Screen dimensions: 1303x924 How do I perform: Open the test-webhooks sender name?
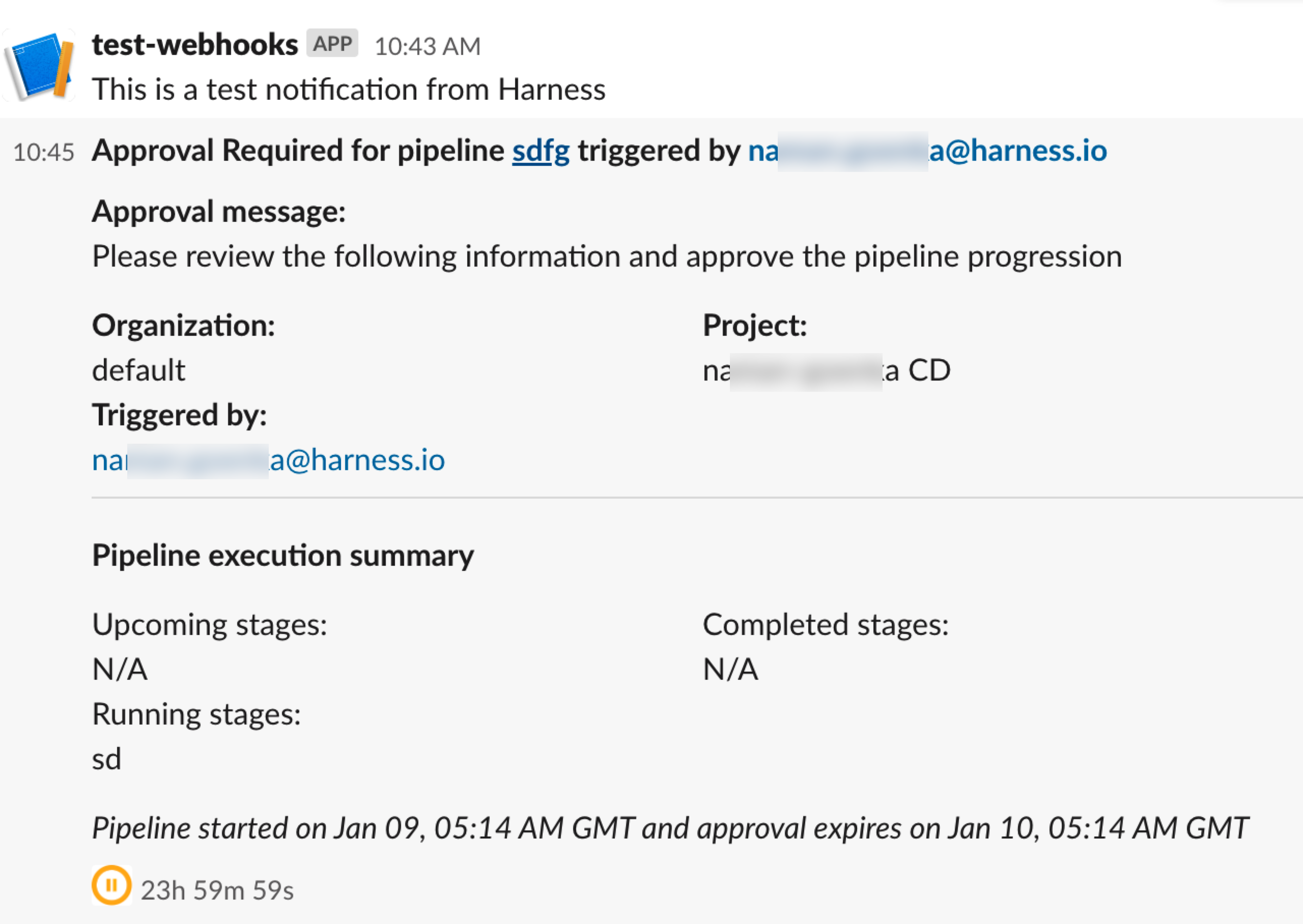tap(194, 45)
